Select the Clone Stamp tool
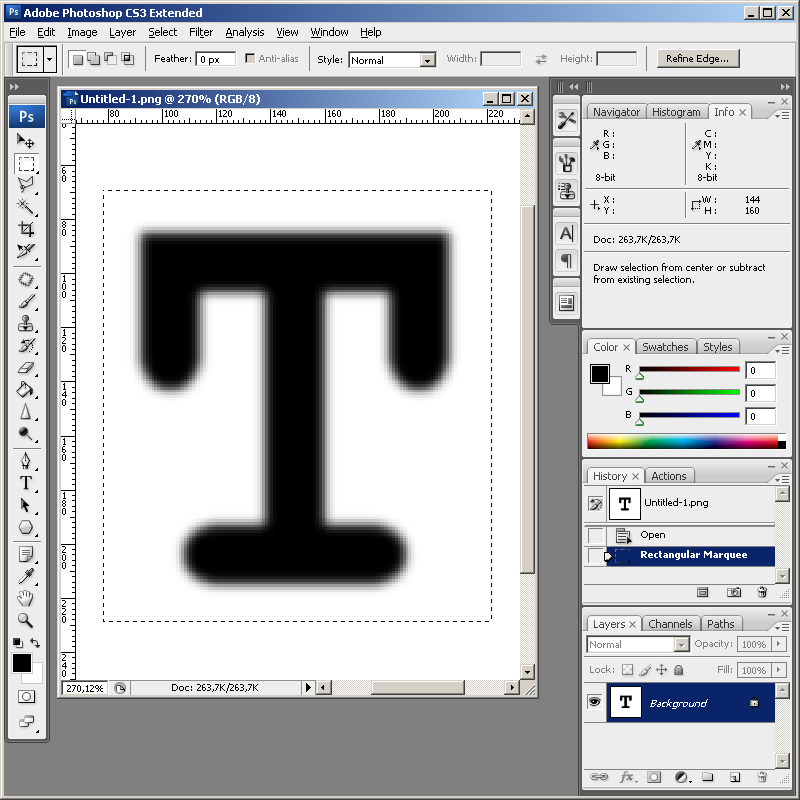The width and height of the screenshot is (800, 800). [x=26, y=323]
